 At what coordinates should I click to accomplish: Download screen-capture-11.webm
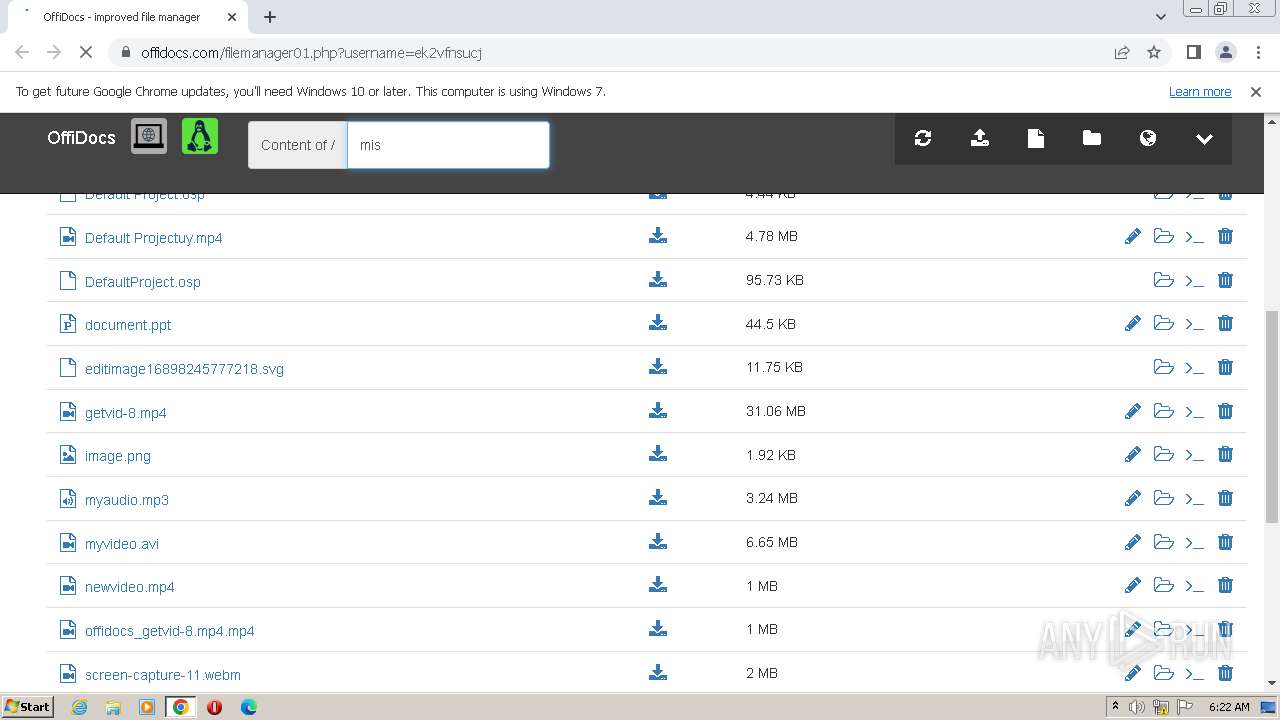(658, 673)
